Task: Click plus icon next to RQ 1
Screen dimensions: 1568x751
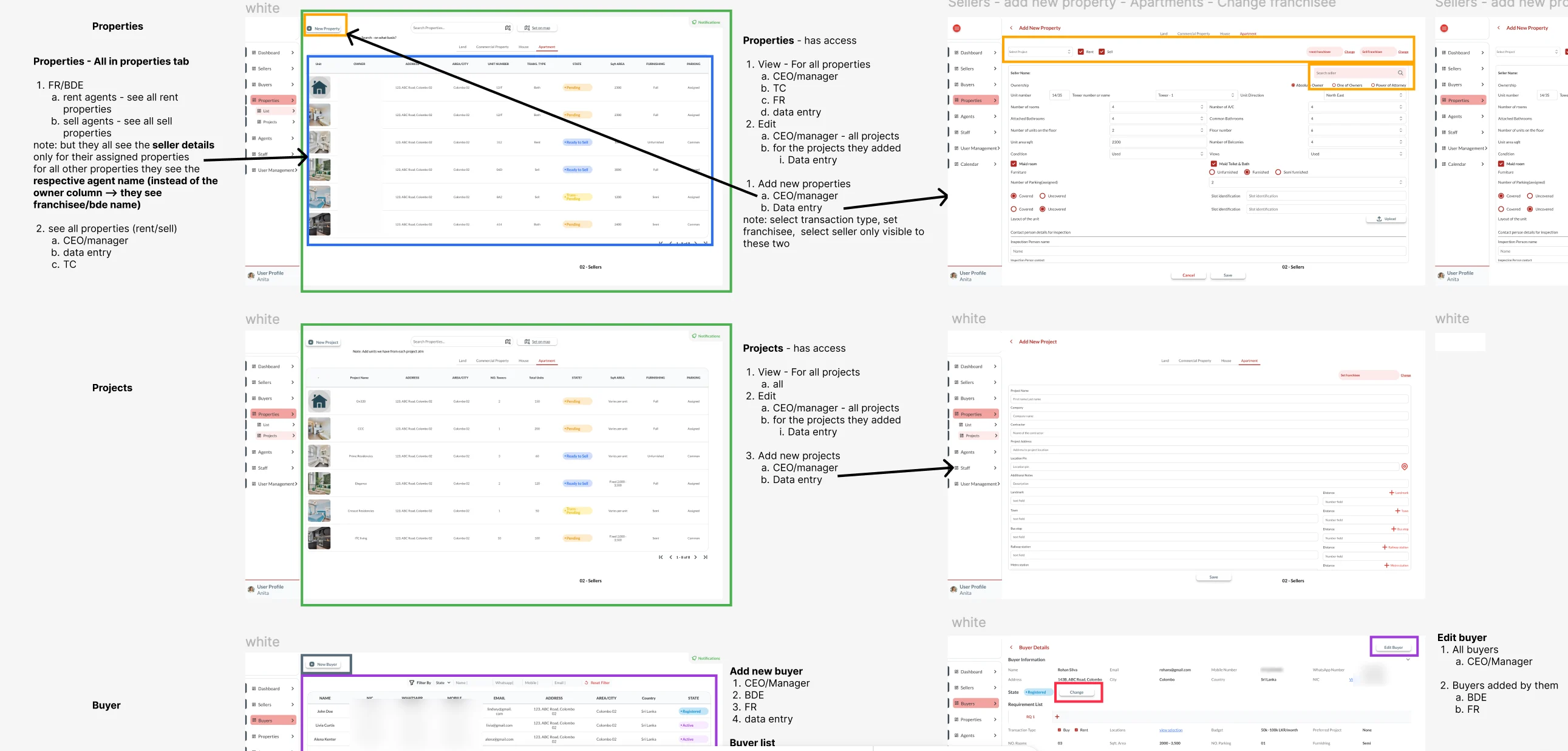Action: tap(1057, 717)
